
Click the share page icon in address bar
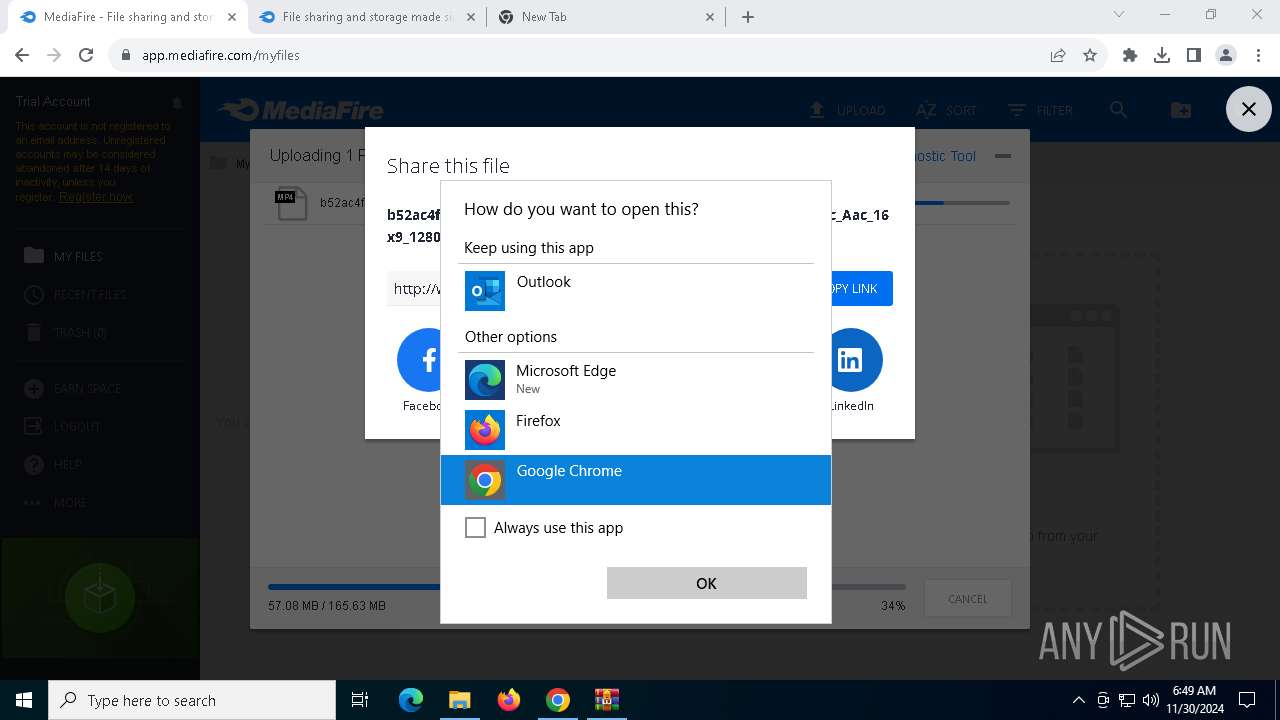[x=1058, y=55]
